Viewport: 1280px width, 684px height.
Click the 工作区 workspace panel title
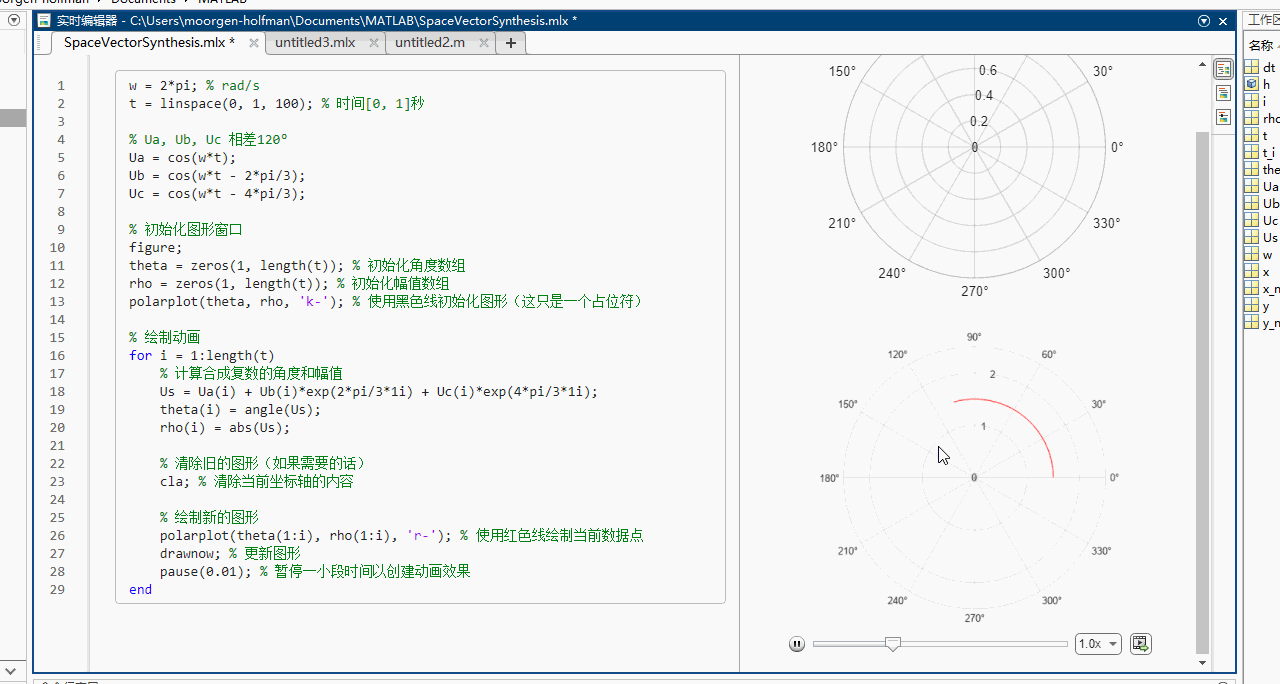[x=1262, y=20]
